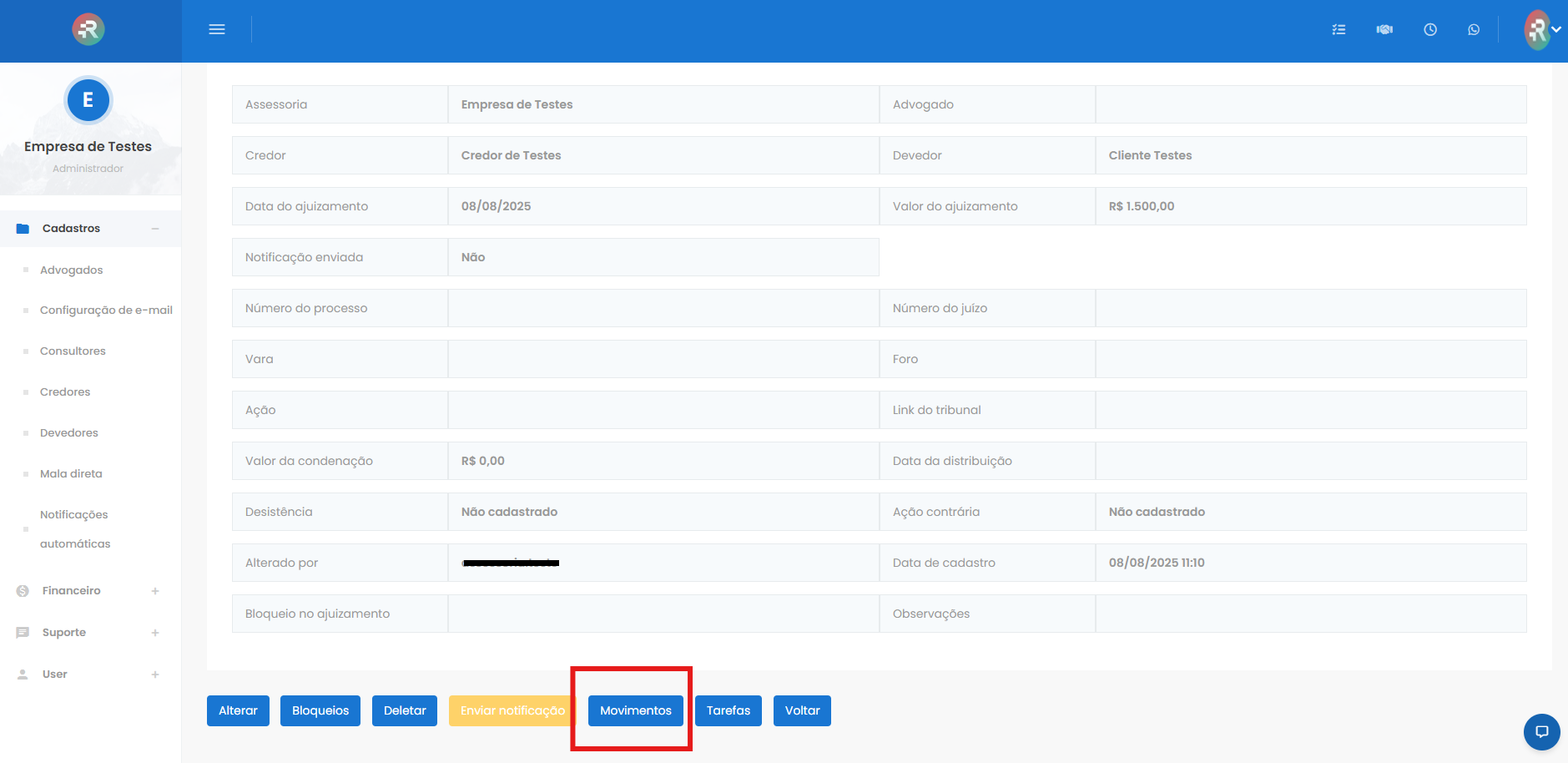The height and width of the screenshot is (763, 1568).
Task: Expand the Financeiro menu section
Action: (155, 591)
